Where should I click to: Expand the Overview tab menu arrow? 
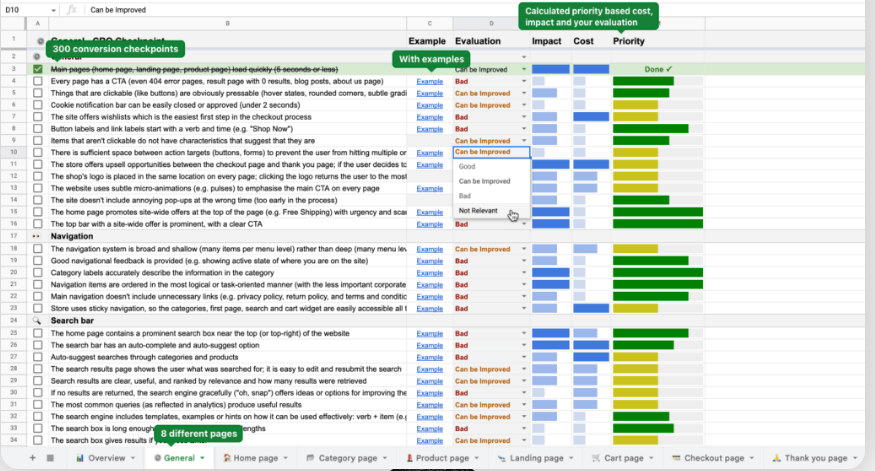point(133,458)
